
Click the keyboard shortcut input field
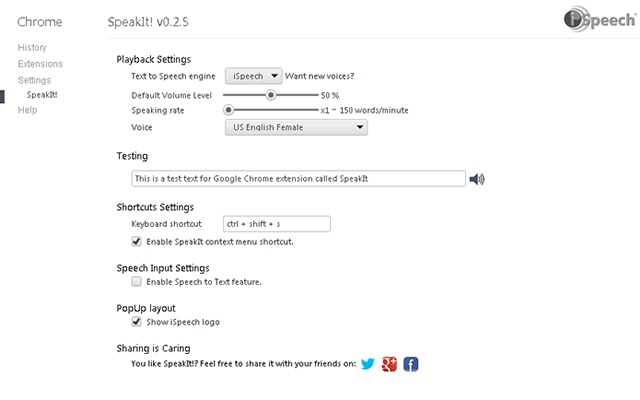pos(277,224)
